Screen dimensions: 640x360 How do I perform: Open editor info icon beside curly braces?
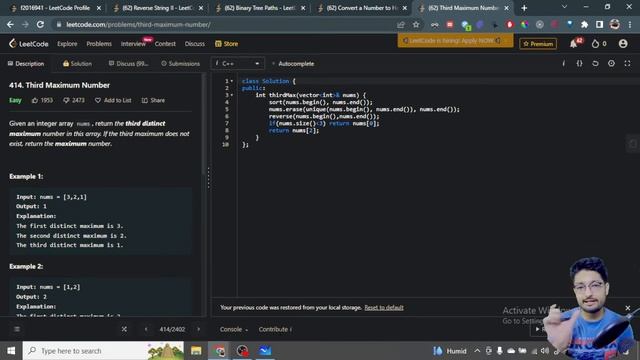point(564,63)
